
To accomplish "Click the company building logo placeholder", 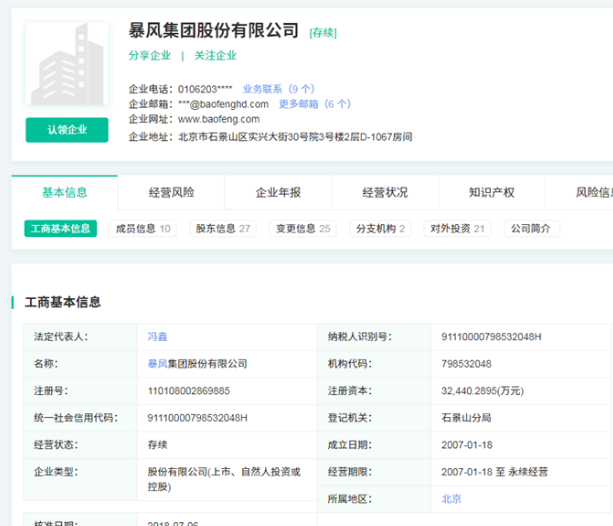I will (67, 63).
